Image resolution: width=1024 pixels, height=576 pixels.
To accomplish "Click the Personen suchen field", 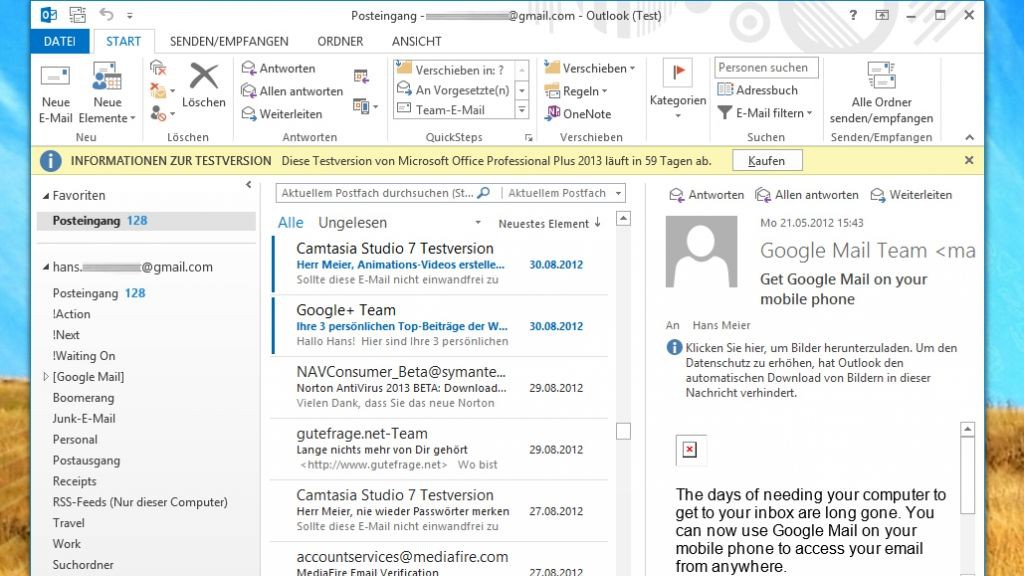I will point(766,68).
